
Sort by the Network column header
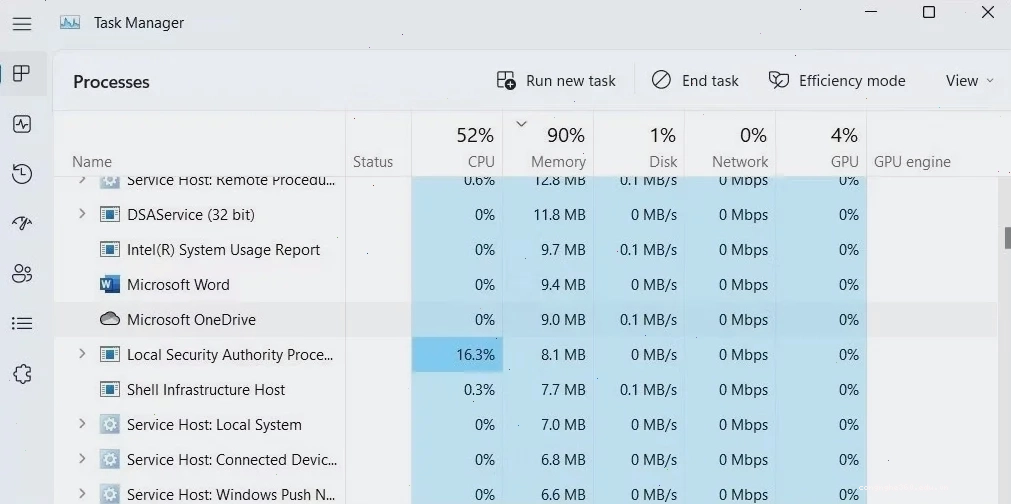[730, 144]
